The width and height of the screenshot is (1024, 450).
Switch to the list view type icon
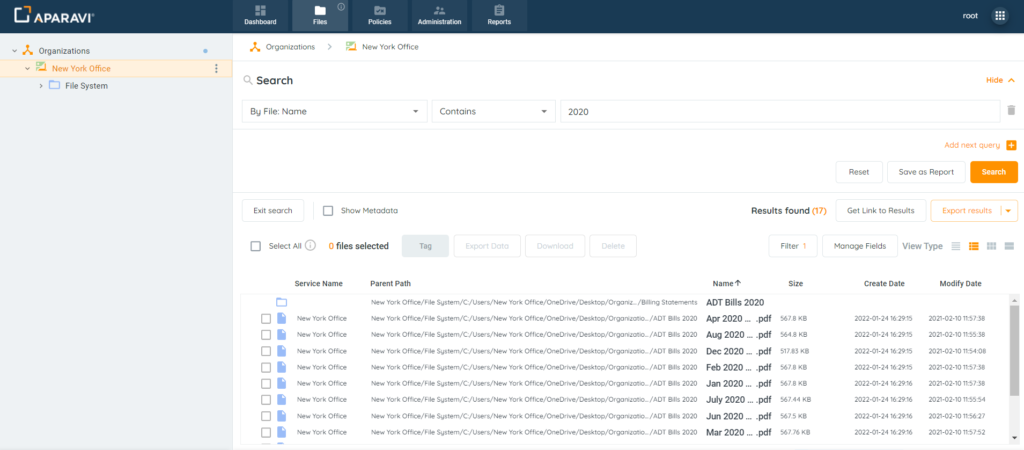[x=956, y=246]
